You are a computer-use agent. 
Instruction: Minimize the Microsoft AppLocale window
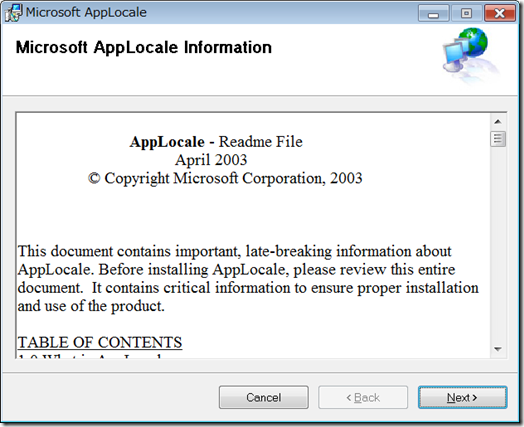click(x=433, y=14)
